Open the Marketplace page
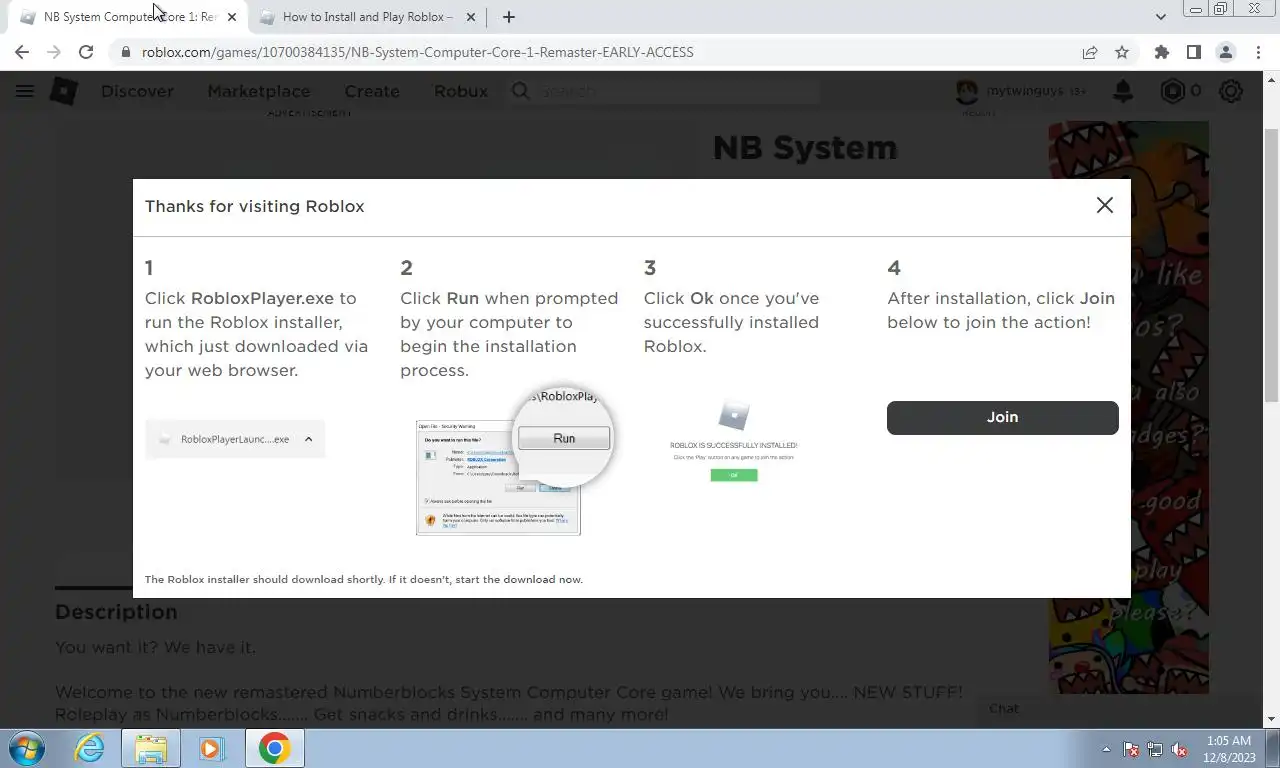The height and width of the screenshot is (768, 1280). [x=258, y=91]
